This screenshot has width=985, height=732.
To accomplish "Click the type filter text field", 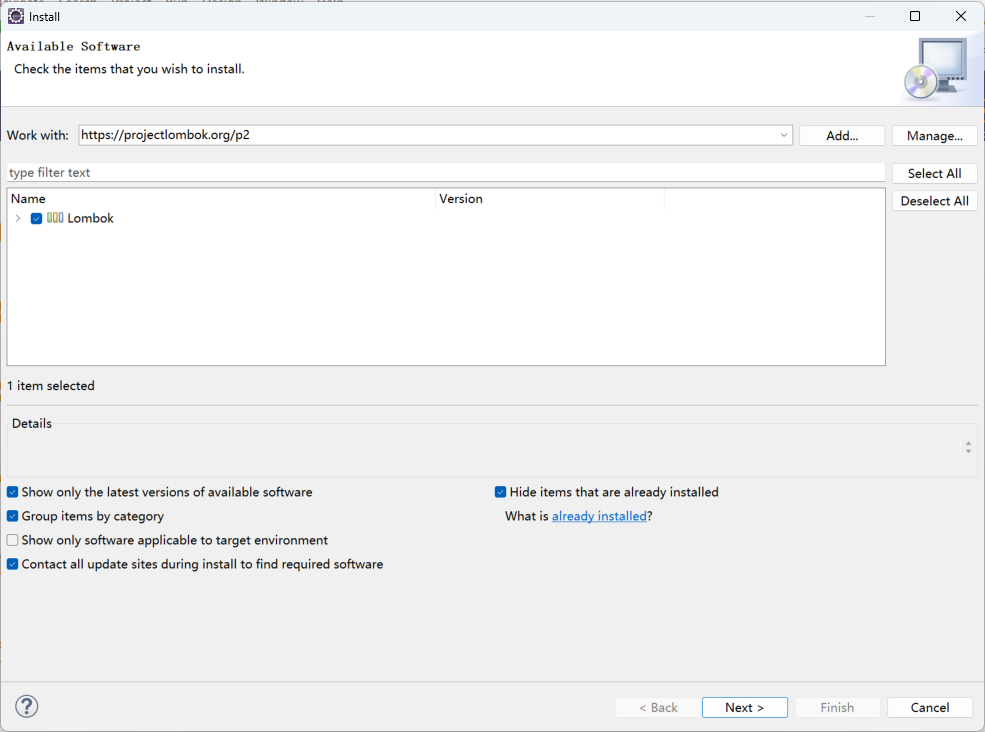I will tap(445, 172).
